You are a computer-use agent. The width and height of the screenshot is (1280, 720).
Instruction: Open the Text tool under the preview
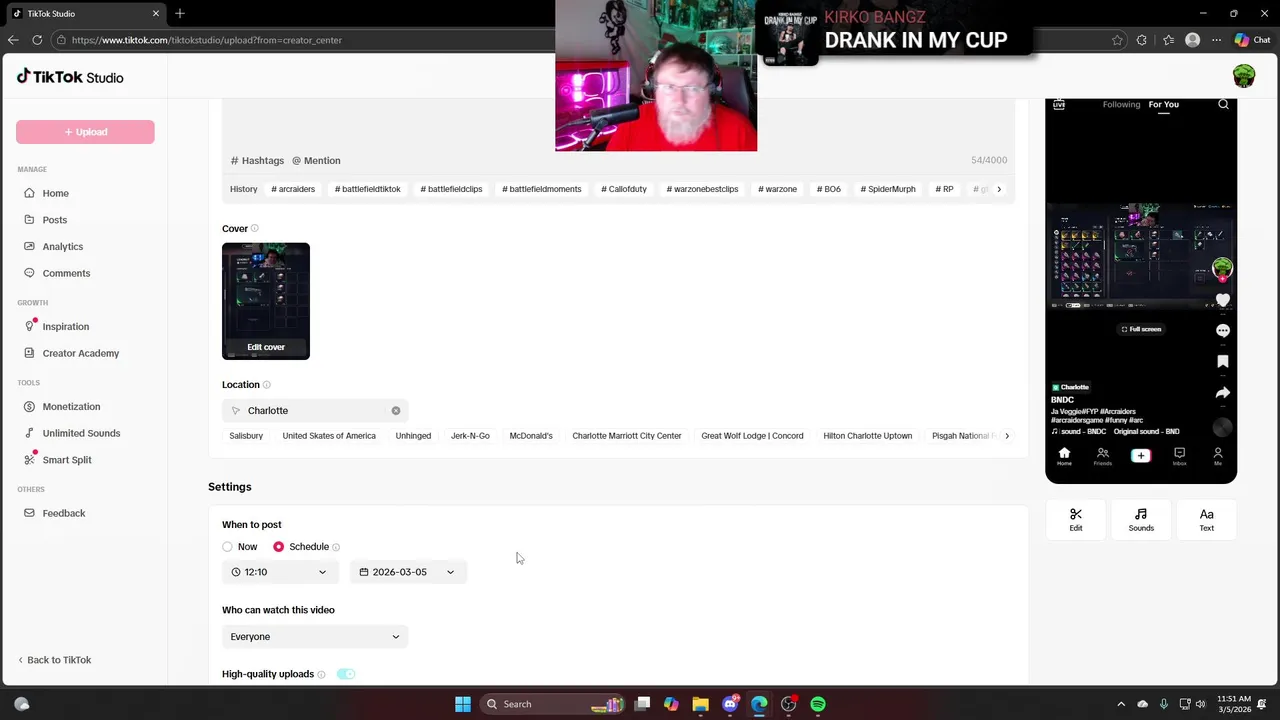[1206, 519]
